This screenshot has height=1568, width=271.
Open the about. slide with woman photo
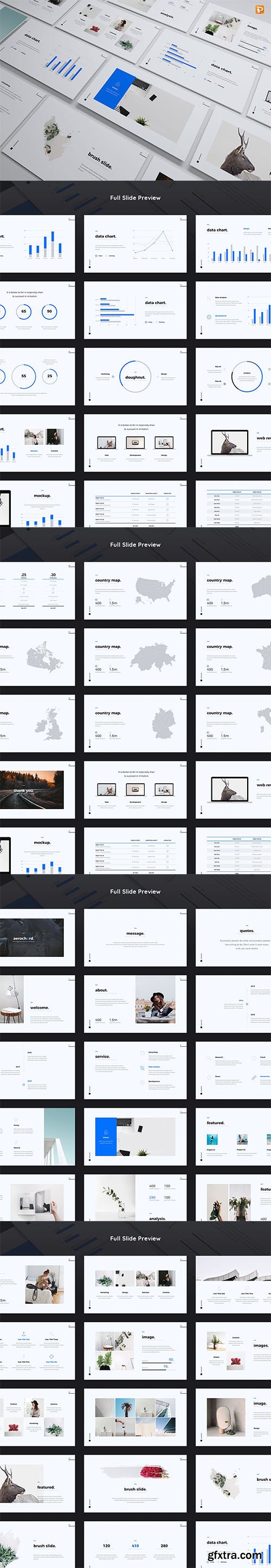pos(135,1003)
